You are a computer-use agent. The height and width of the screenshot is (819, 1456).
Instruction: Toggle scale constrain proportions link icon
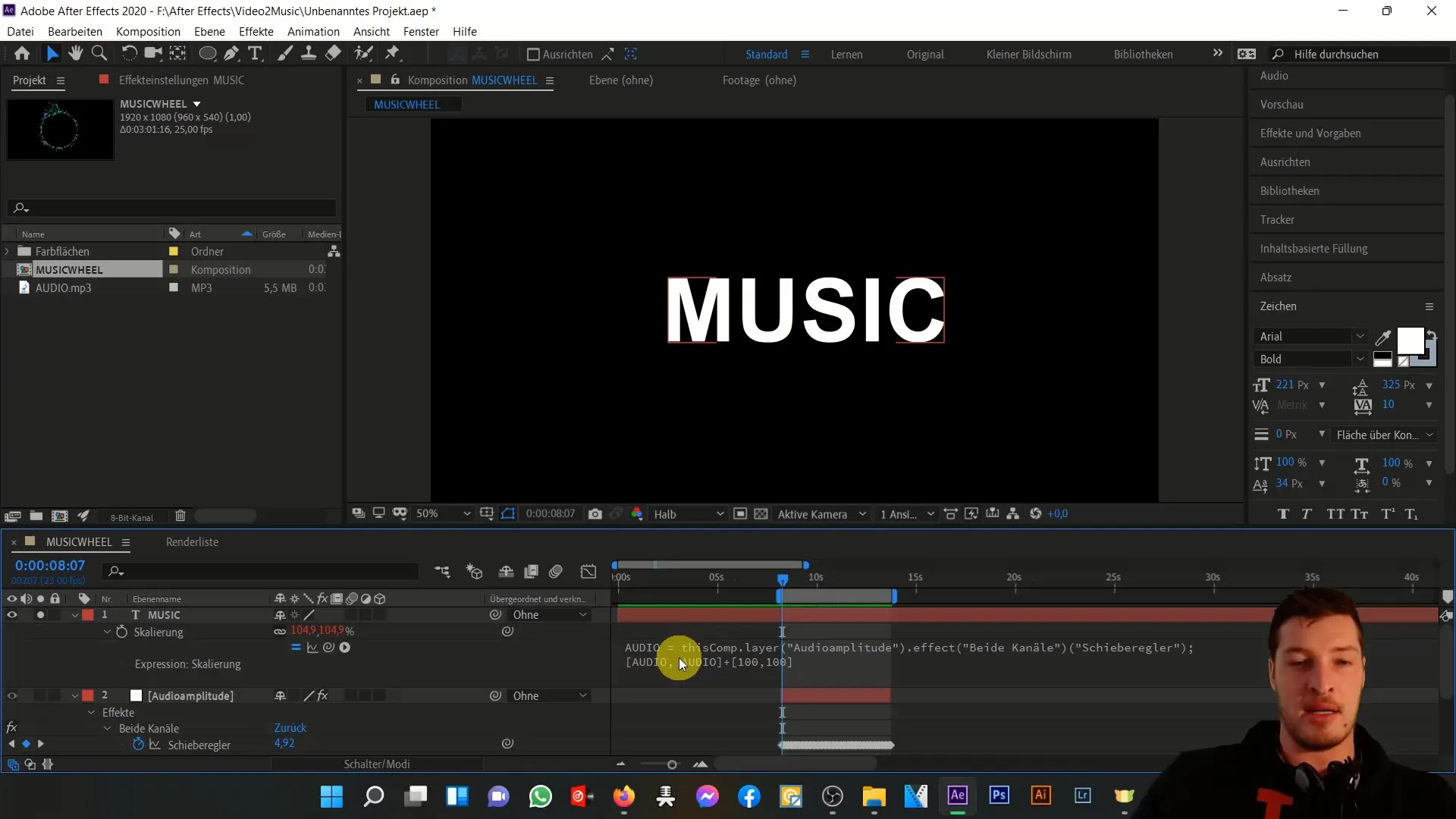click(x=280, y=632)
